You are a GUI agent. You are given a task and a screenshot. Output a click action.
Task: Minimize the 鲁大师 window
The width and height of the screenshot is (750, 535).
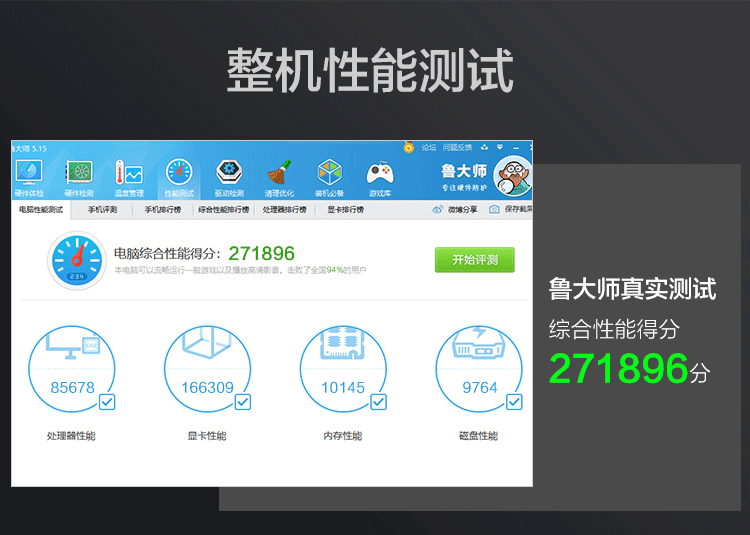pyautogui.click(x=516, y=148)
